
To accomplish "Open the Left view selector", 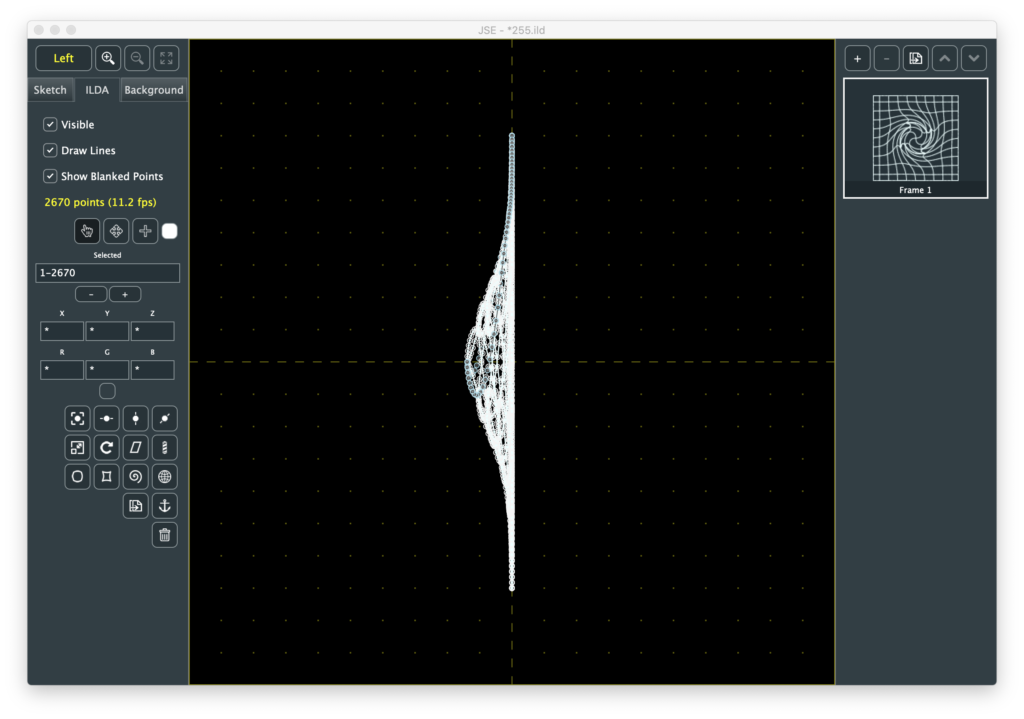I will pyautogui.click(x=63, y=58).
